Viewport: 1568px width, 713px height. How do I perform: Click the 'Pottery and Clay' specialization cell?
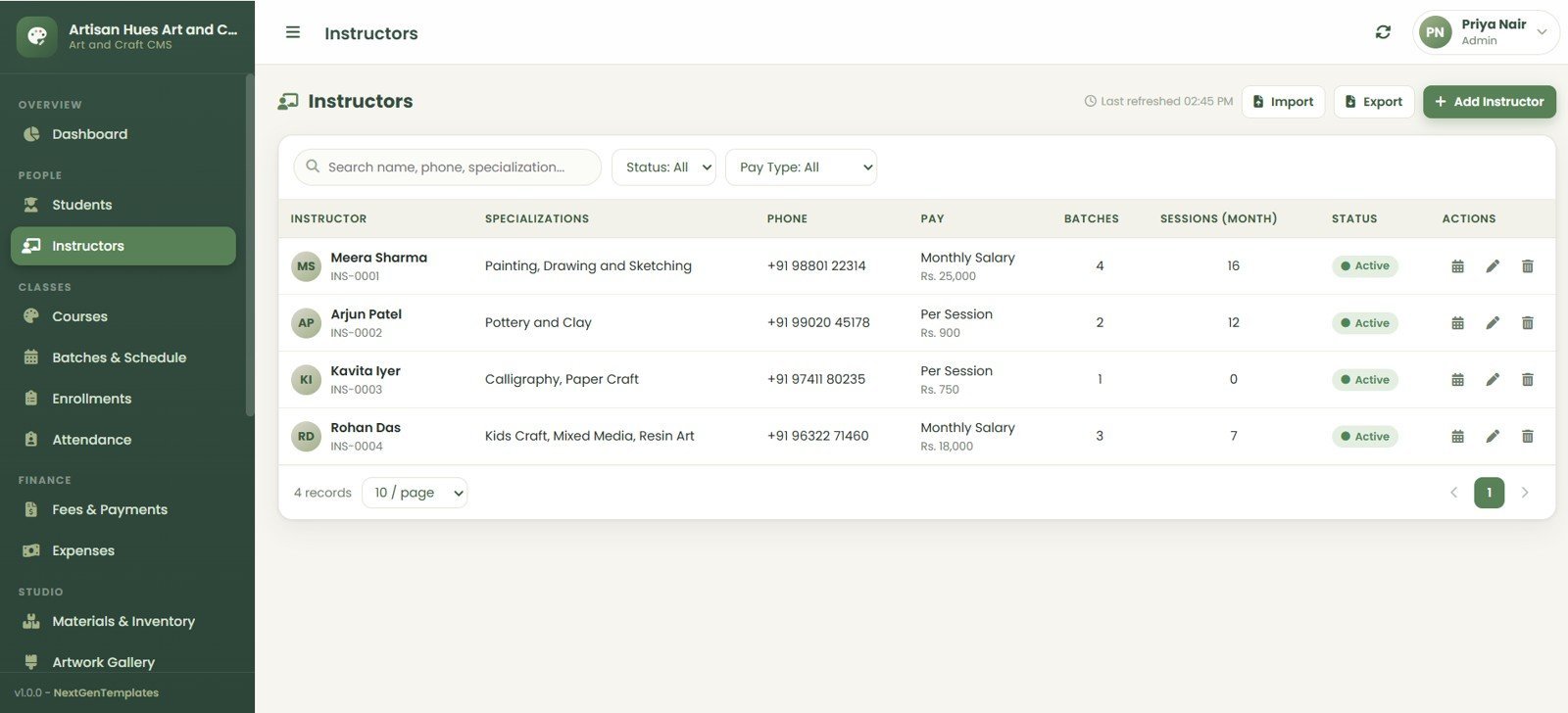pos(538,322)
